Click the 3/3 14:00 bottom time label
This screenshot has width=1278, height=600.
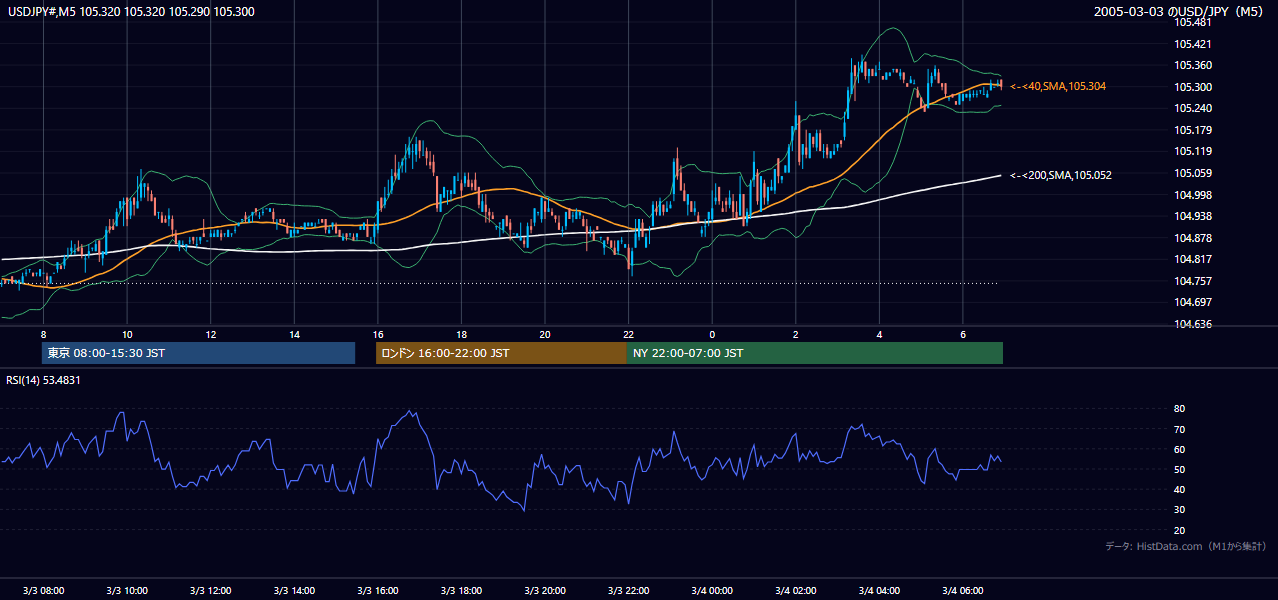(x=294, y=590)
